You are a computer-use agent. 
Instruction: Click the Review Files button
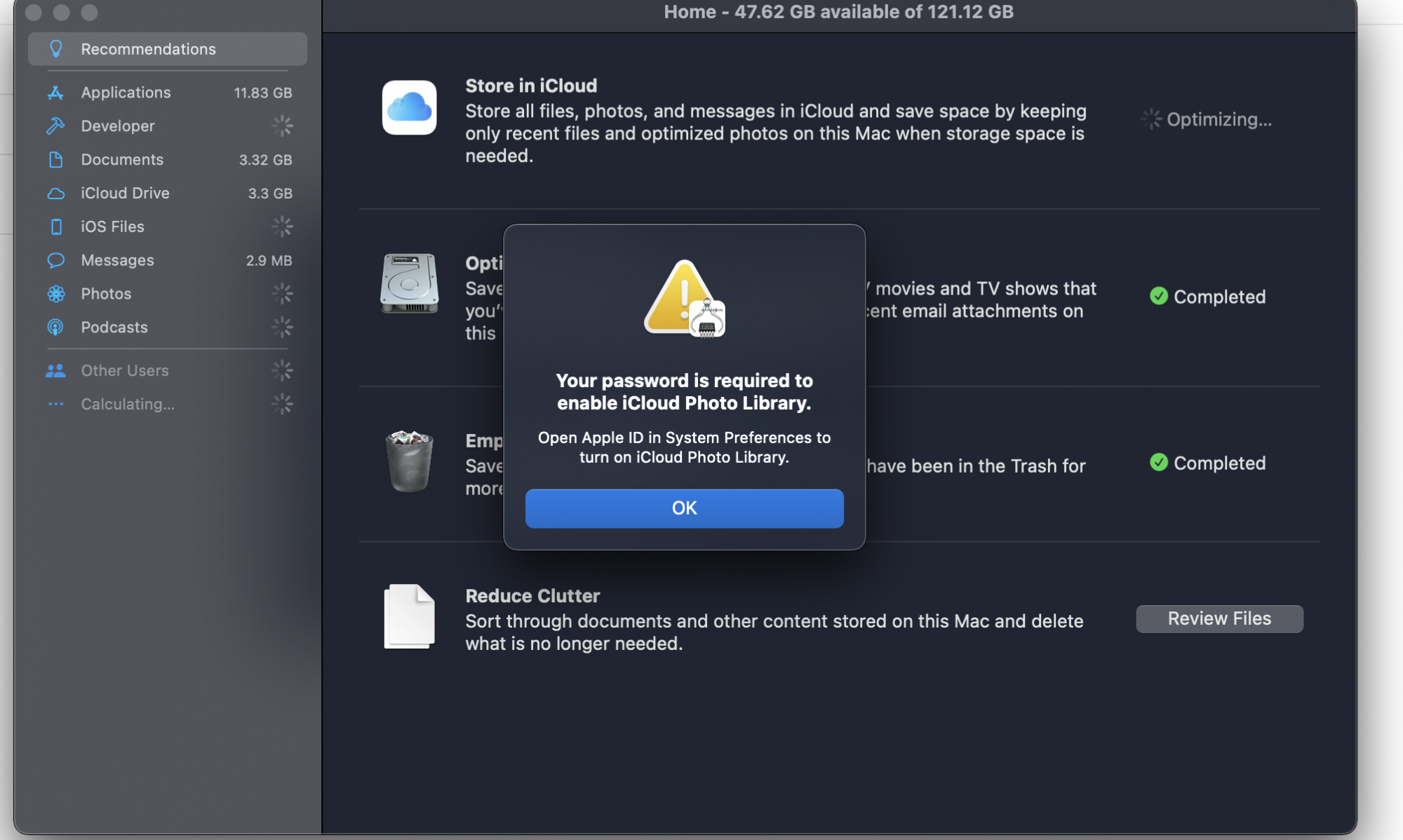coord(1219,618)
